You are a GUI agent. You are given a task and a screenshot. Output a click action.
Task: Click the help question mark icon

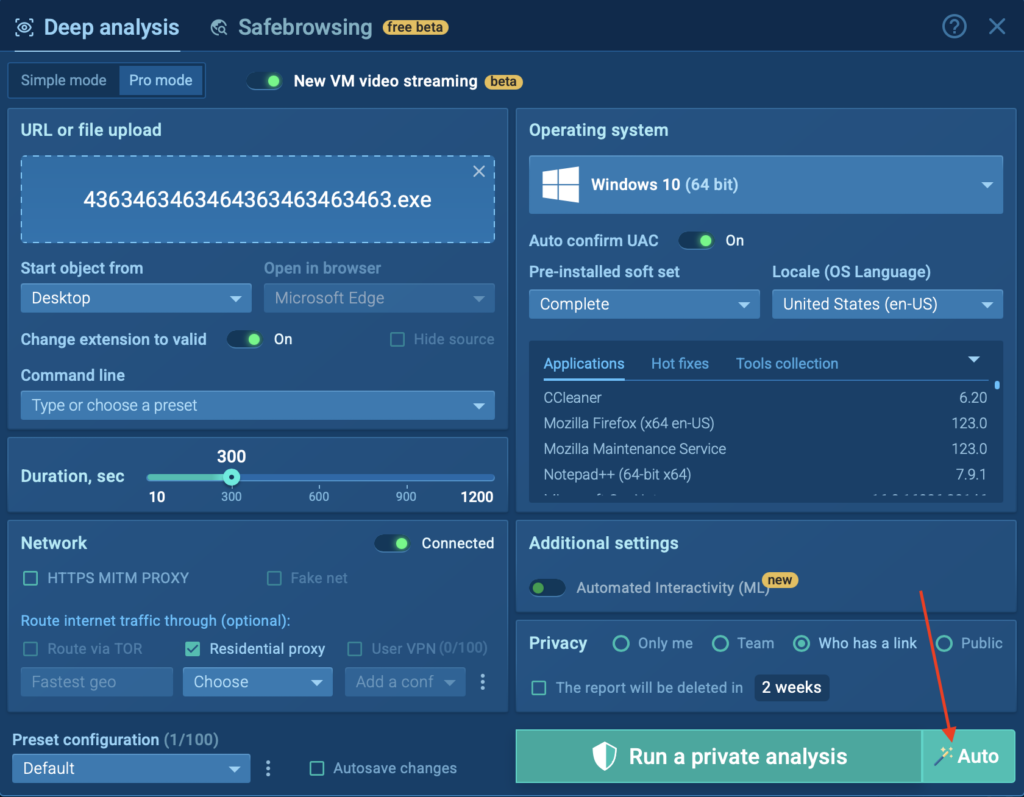click(x=955, y=27)
